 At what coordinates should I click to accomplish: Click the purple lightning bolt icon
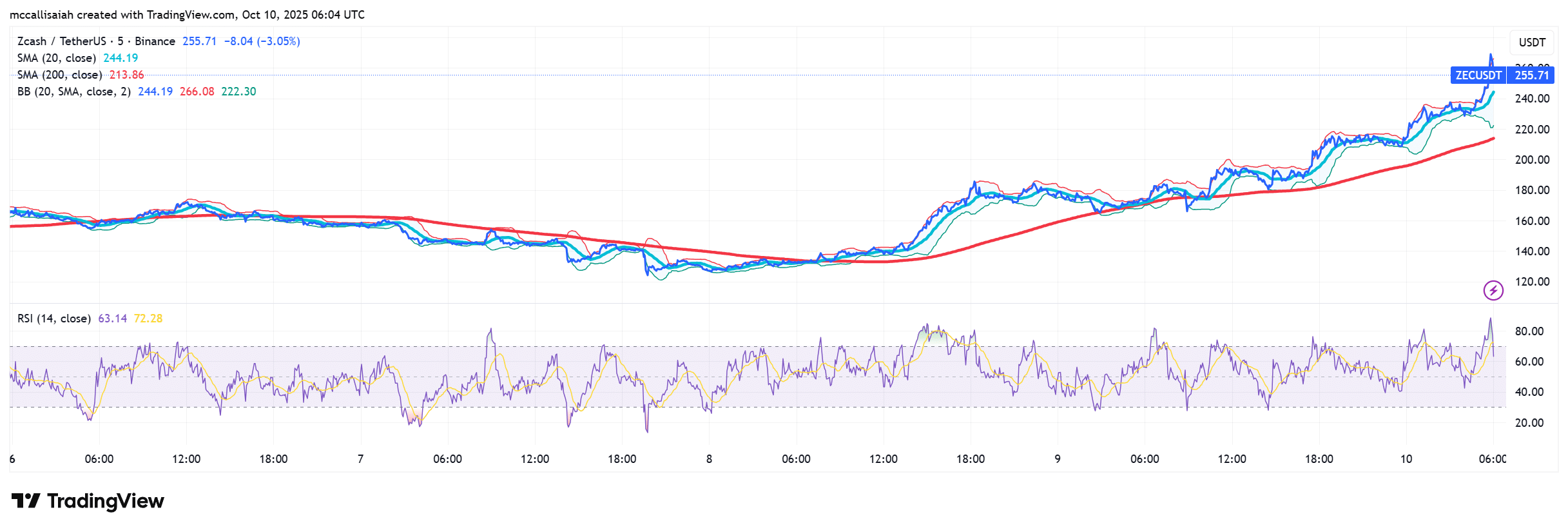coord(1493,290)
